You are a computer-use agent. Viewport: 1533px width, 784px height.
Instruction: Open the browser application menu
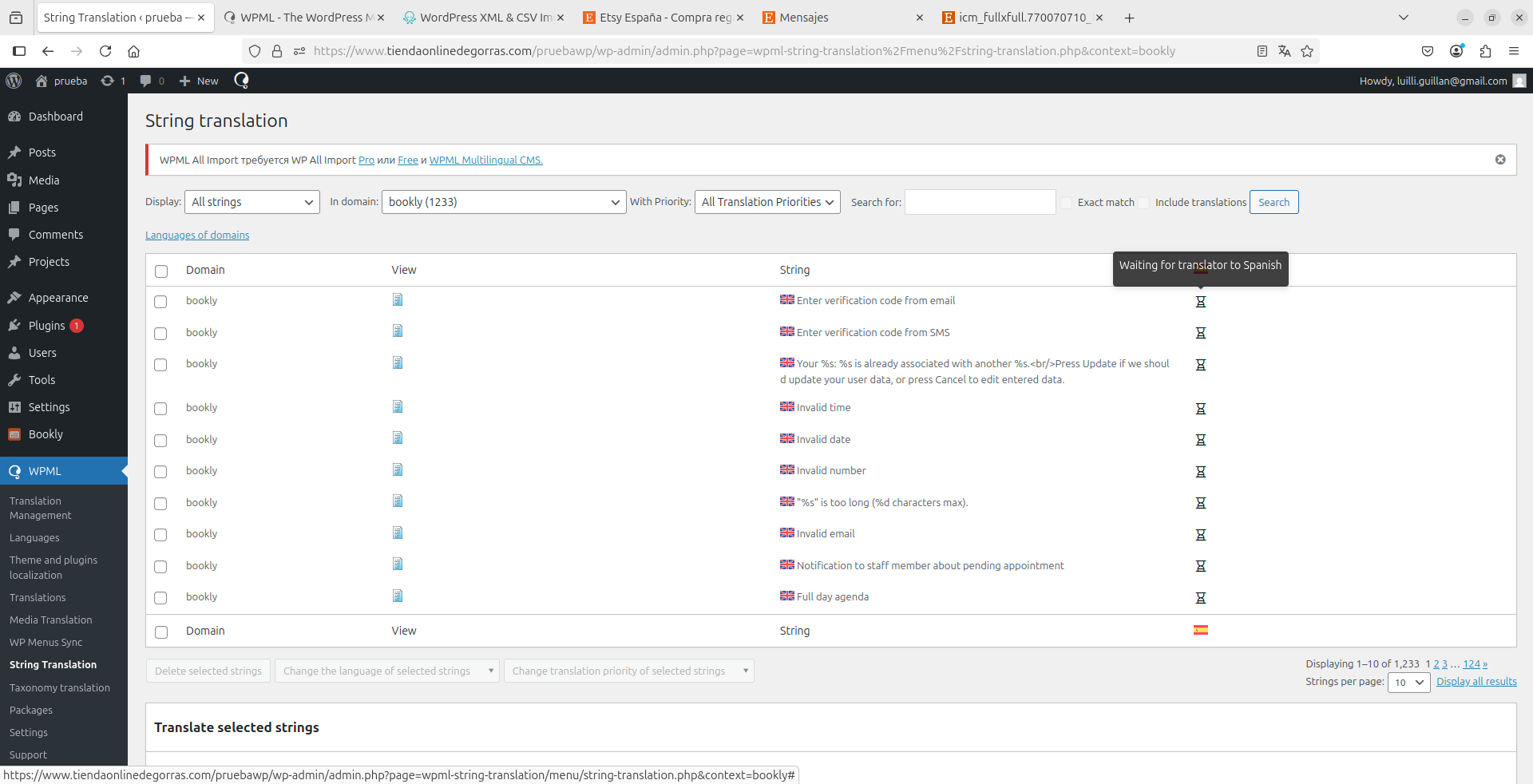[x=1514, y=51]
